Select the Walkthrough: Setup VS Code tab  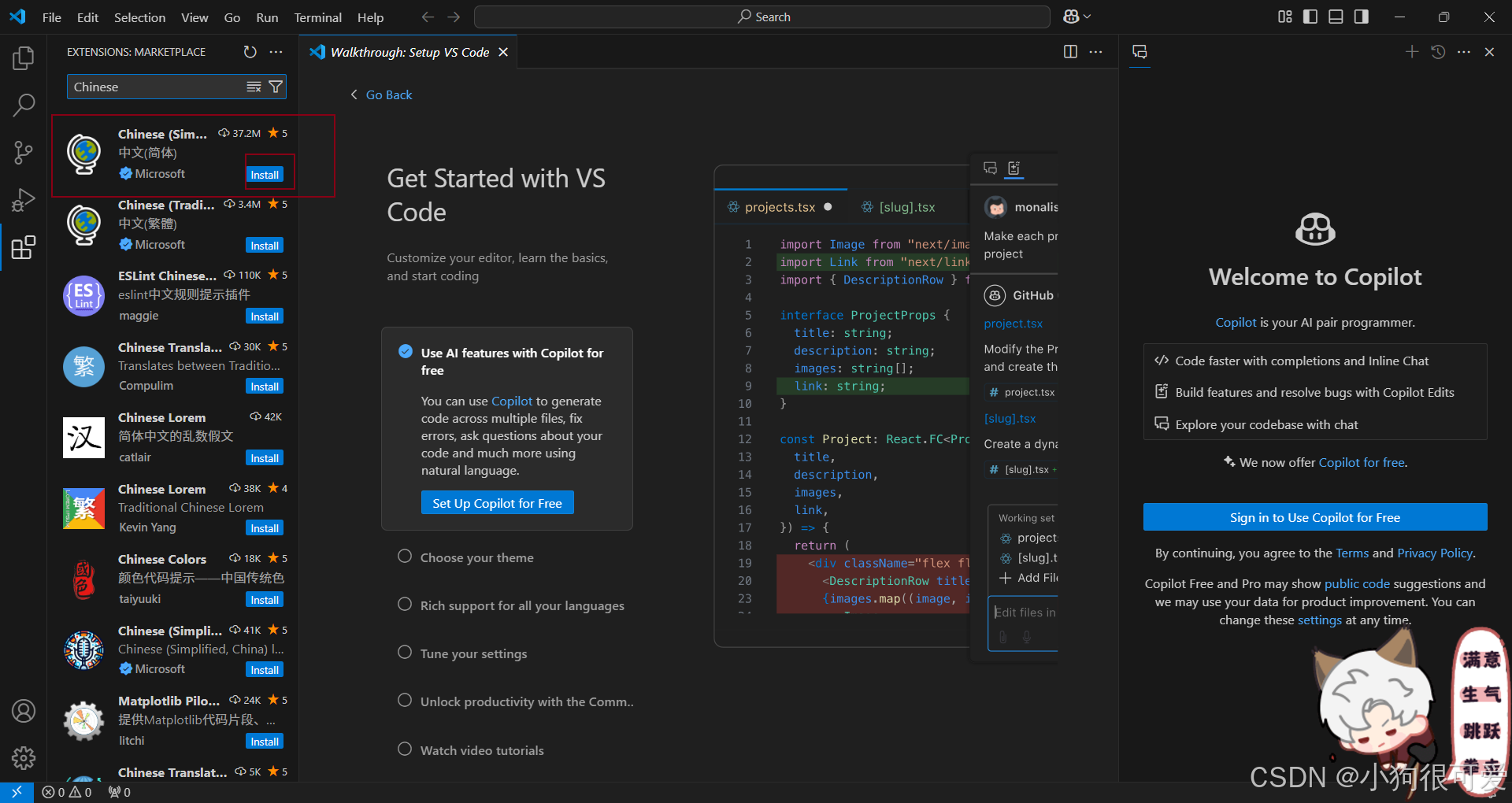[409, 52]
